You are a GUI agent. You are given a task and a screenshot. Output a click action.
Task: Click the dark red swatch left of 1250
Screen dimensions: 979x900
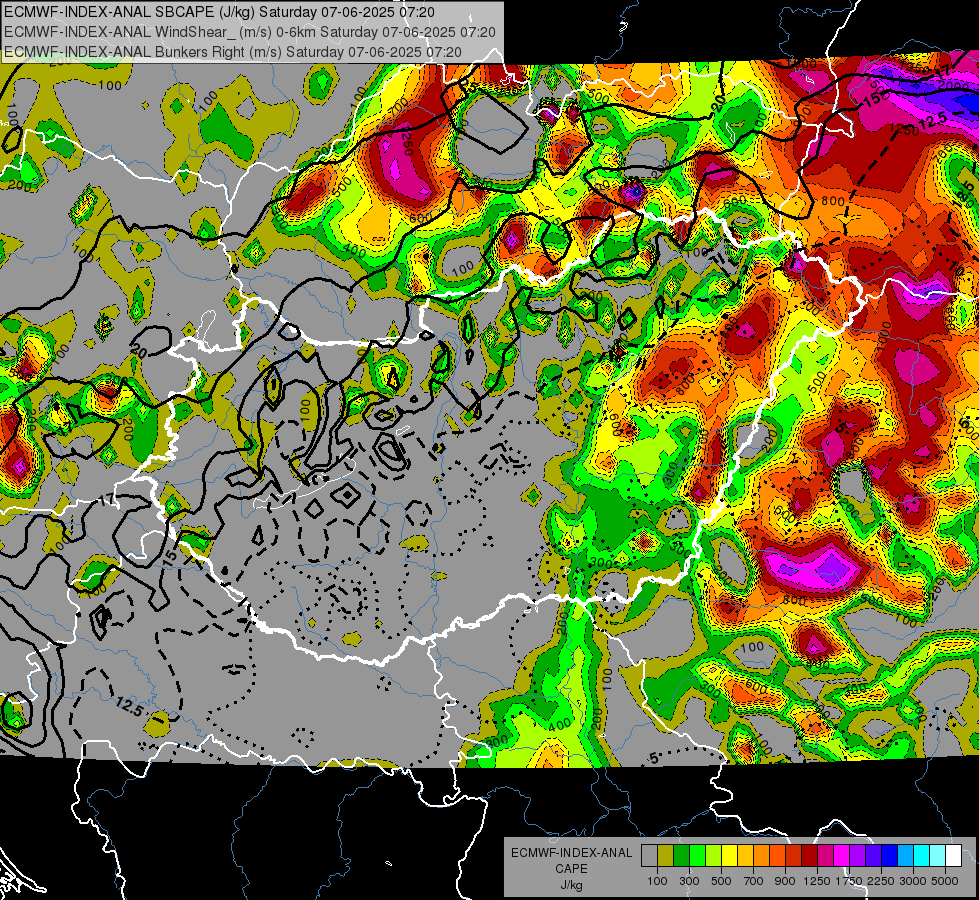point(810,856)
